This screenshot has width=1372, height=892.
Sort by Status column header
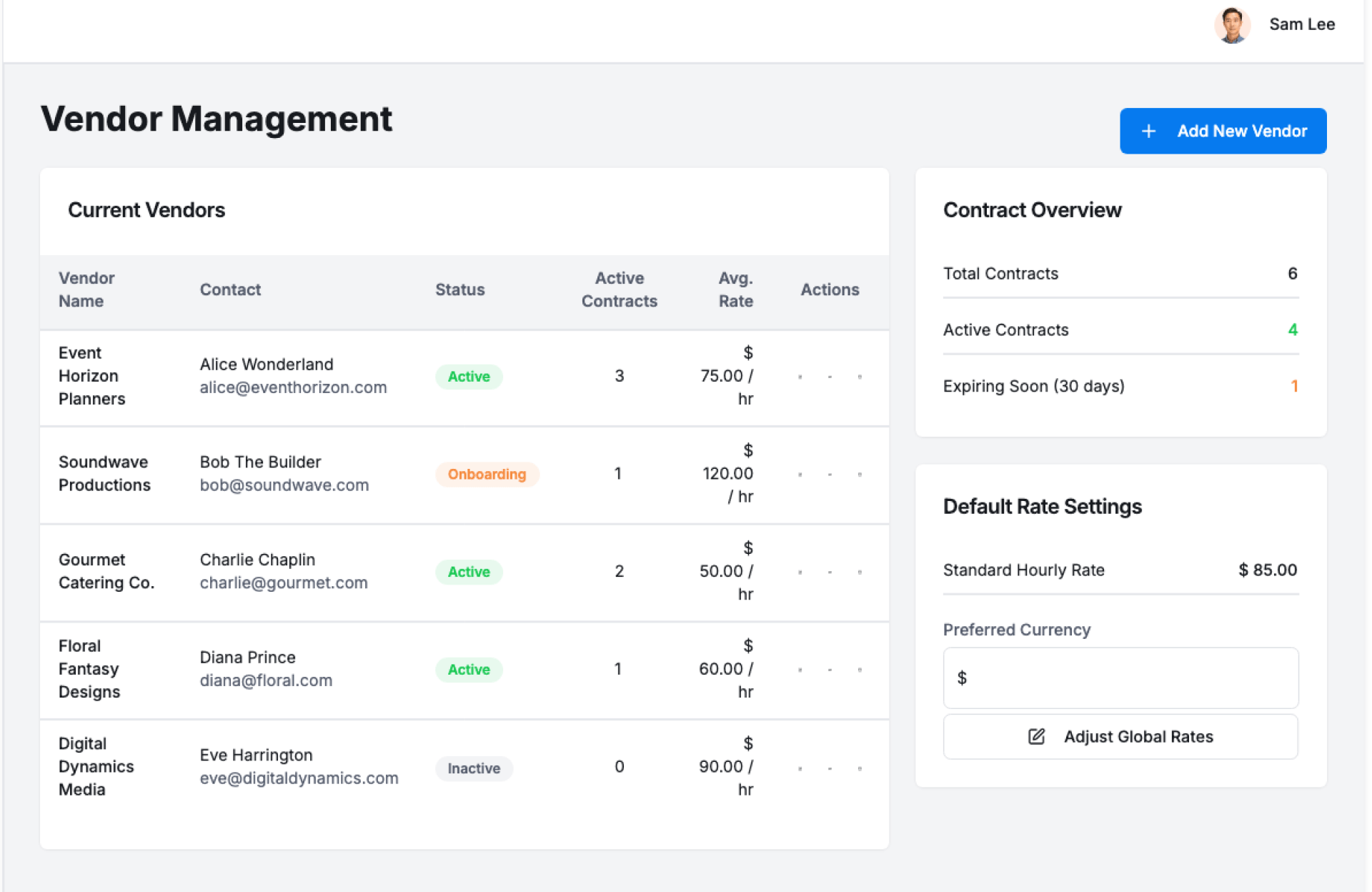[459, 289]
